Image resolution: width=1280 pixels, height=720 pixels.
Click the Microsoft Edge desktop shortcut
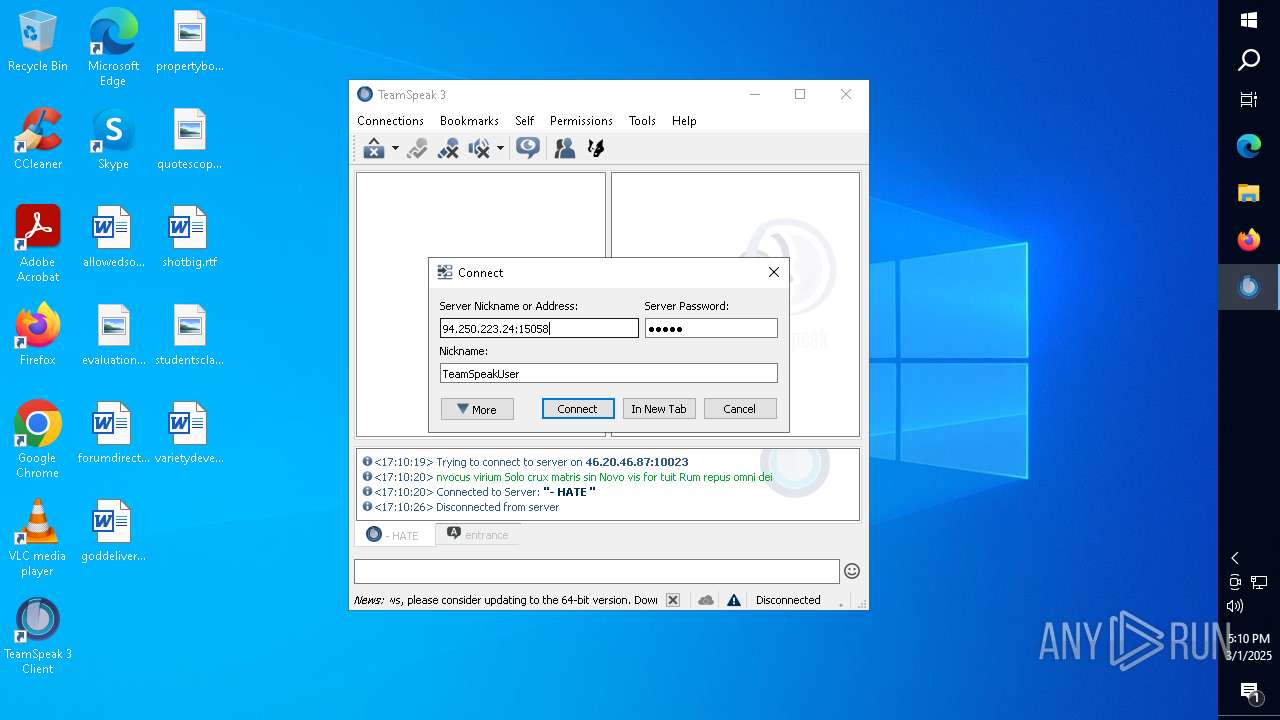[113, 48]
